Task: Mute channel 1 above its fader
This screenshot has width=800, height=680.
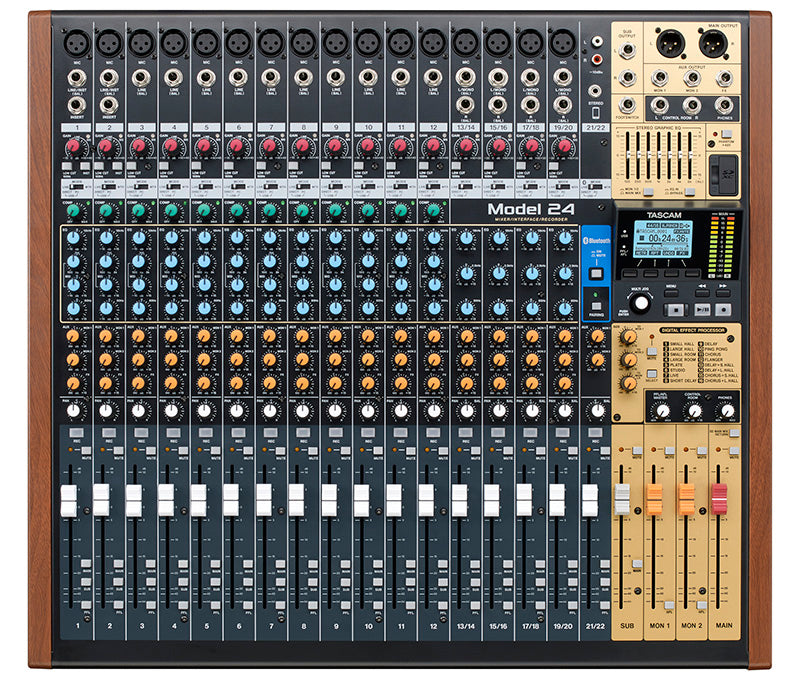Action: click(86, 451)
